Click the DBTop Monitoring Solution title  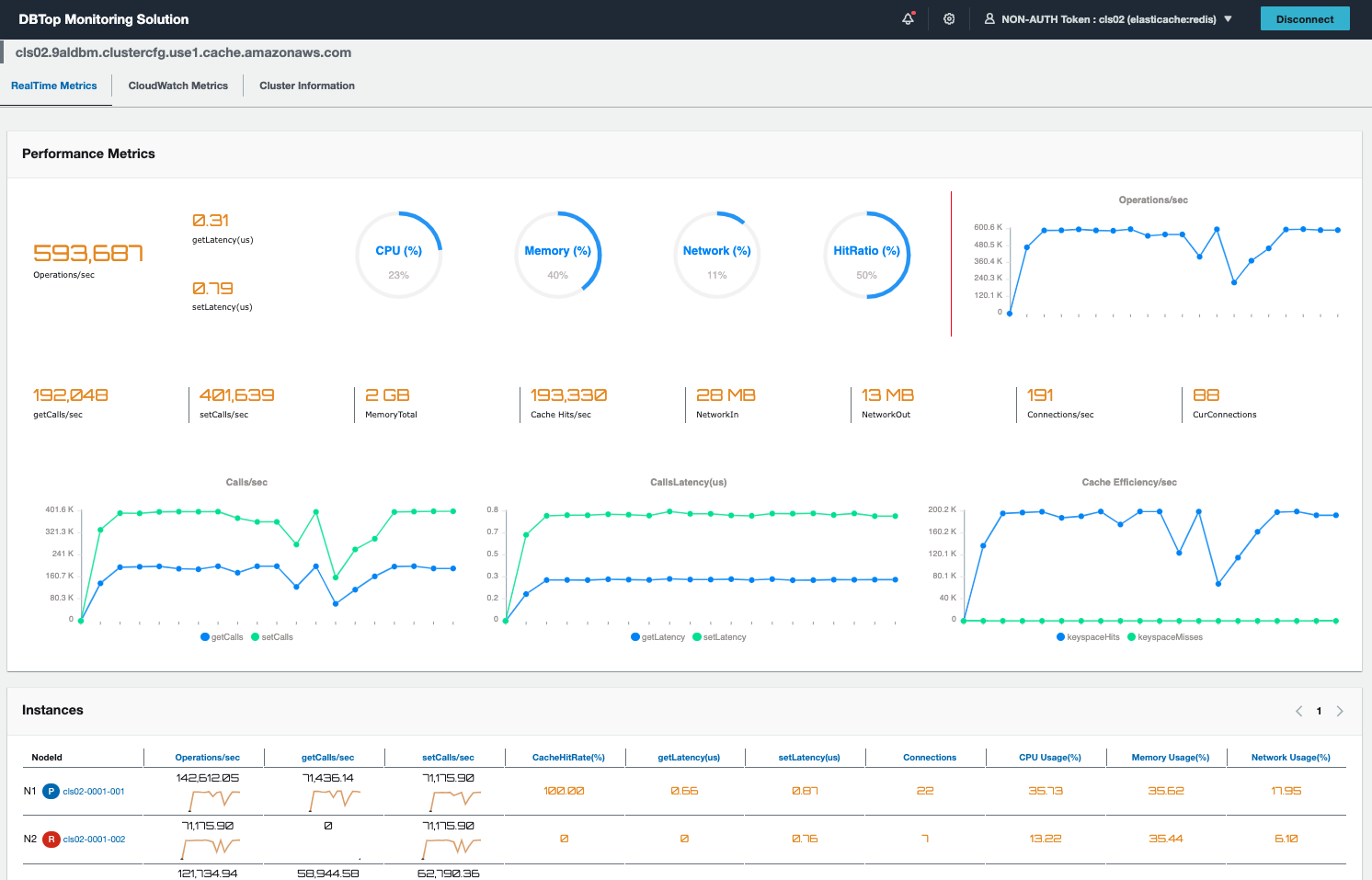103,19
